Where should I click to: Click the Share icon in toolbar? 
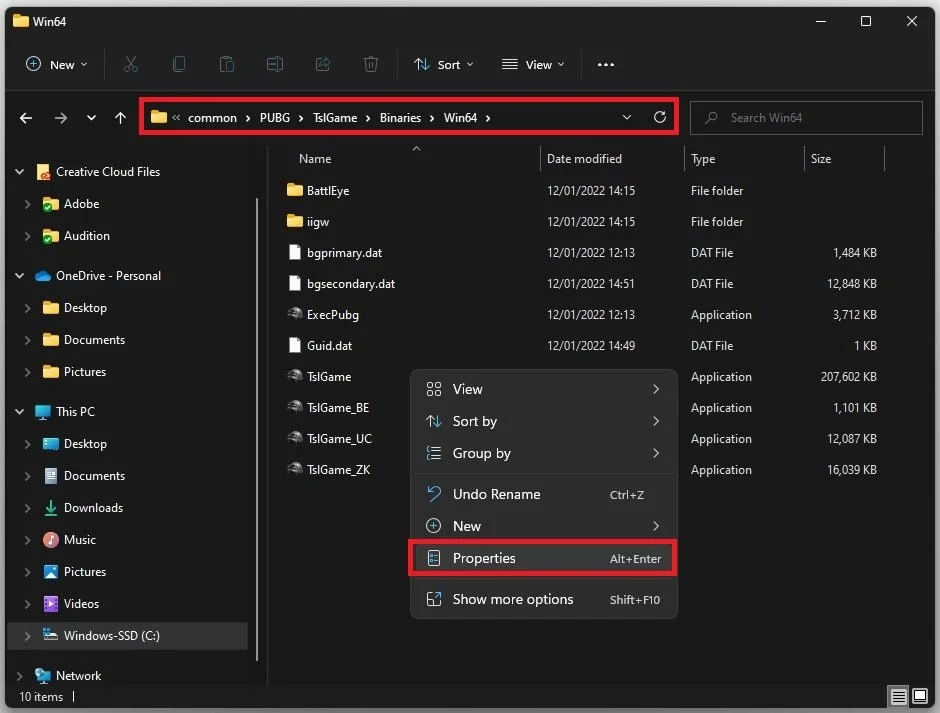323,64
